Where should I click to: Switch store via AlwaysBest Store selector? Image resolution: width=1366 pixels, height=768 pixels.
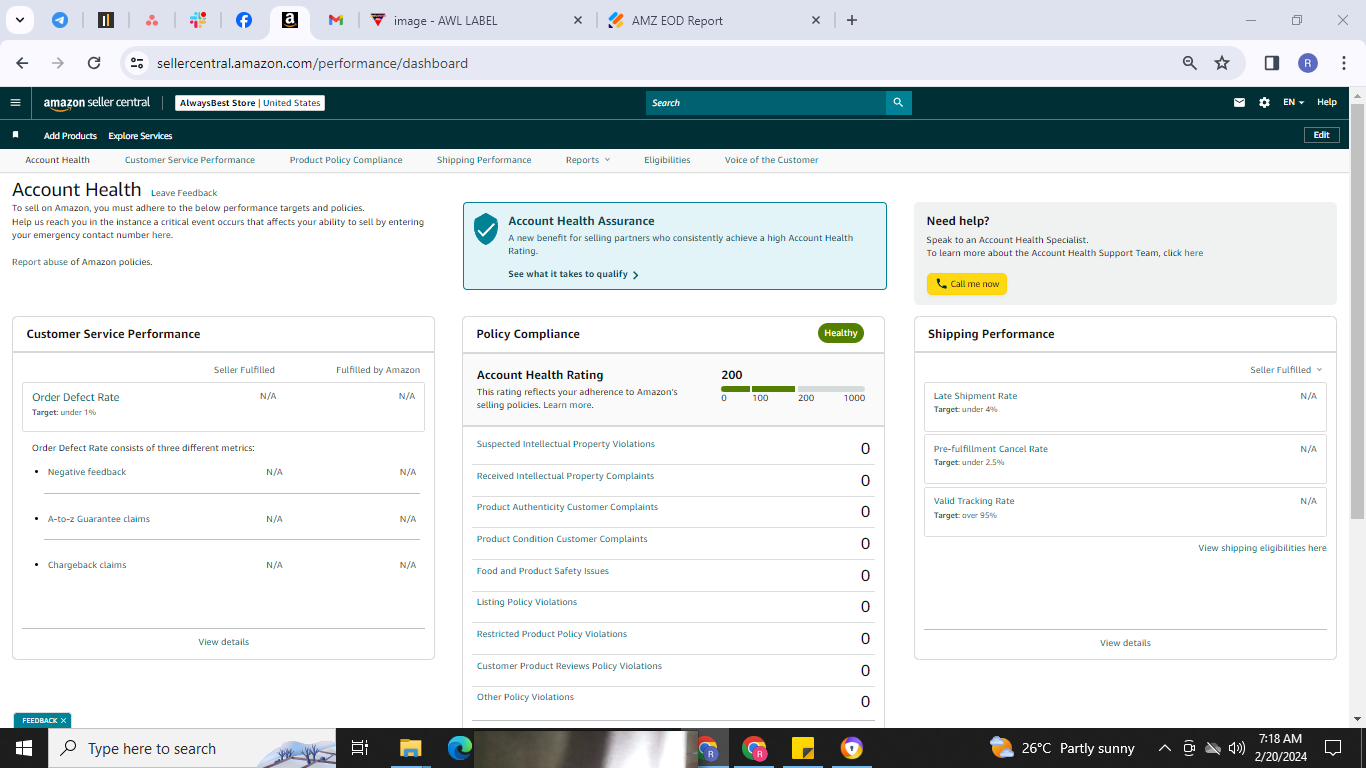[x=250, y=103]
